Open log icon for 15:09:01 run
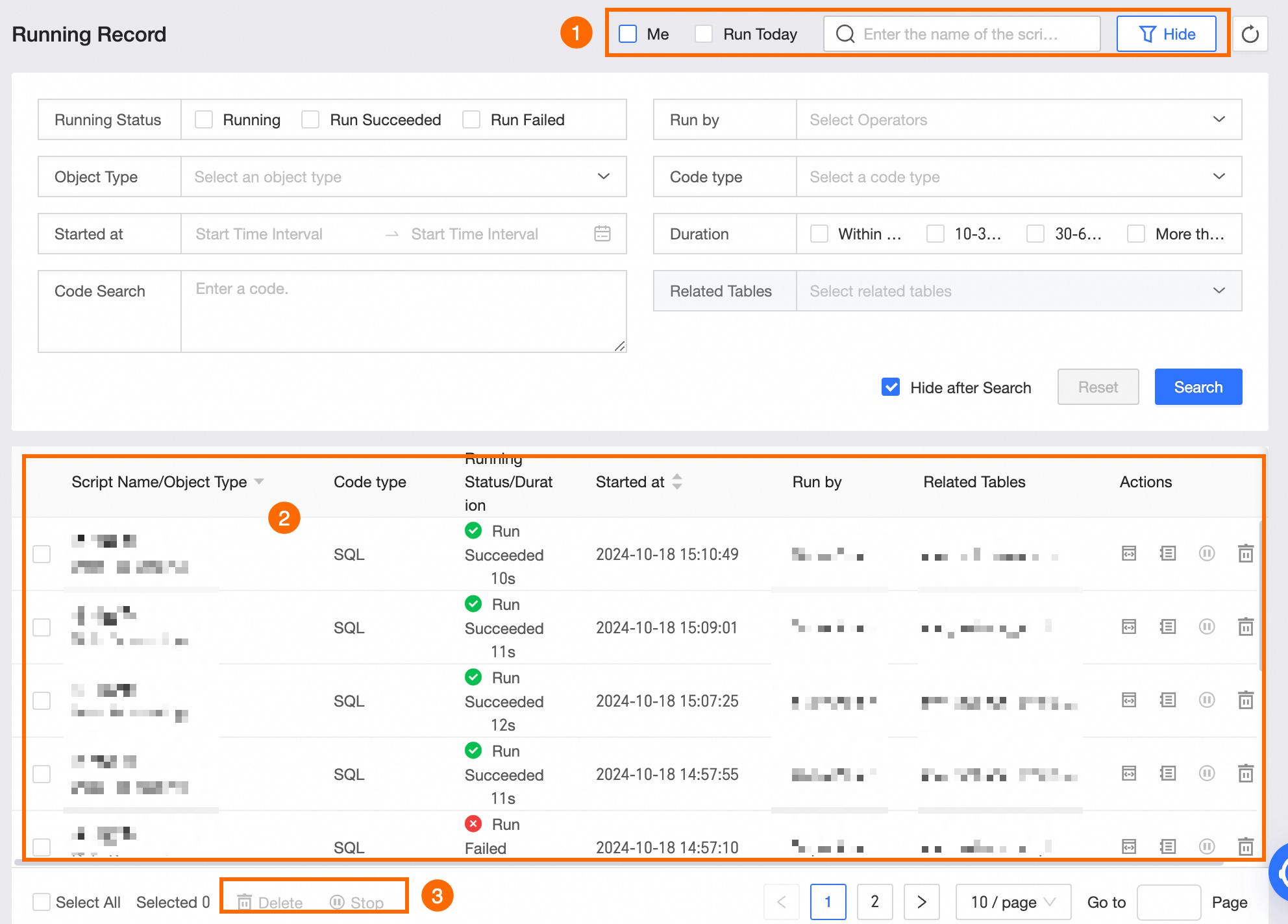 1167,627
